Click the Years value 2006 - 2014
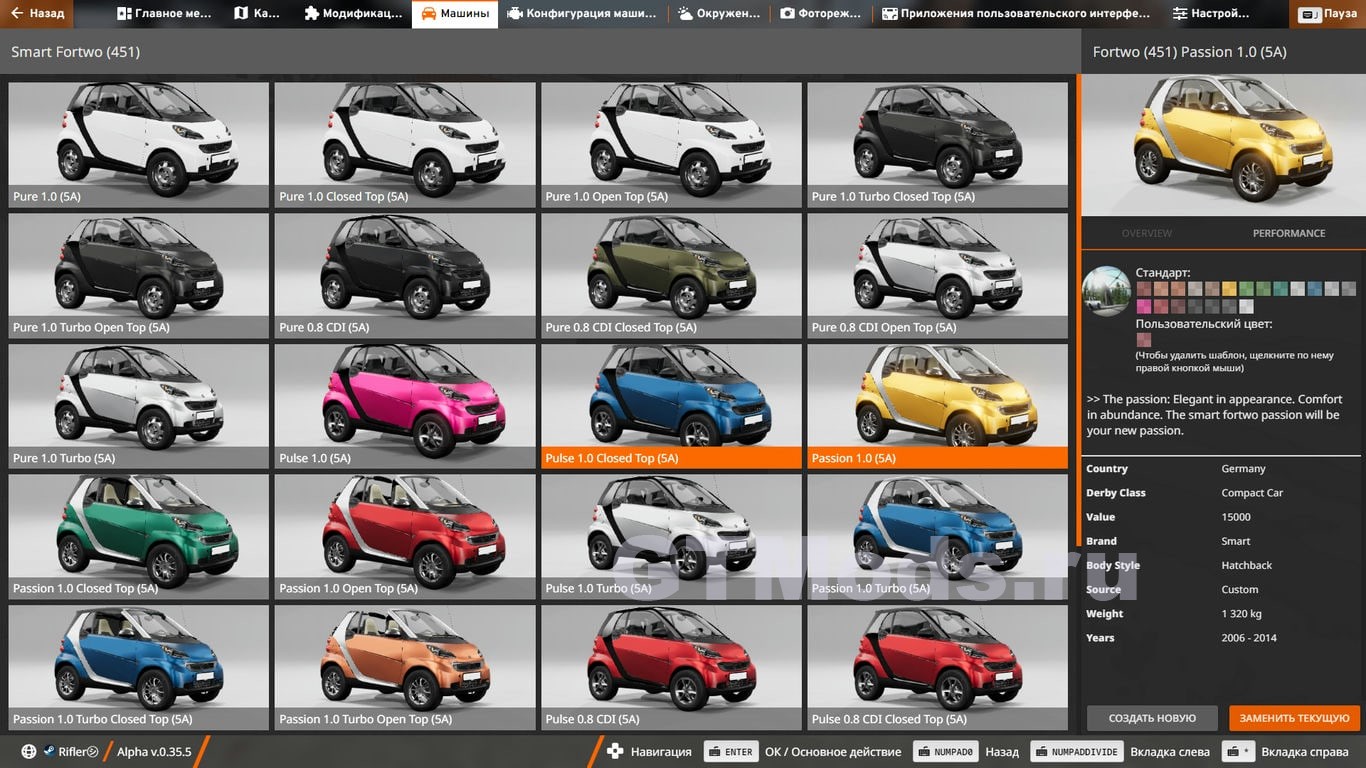 tap(1249, 638)
